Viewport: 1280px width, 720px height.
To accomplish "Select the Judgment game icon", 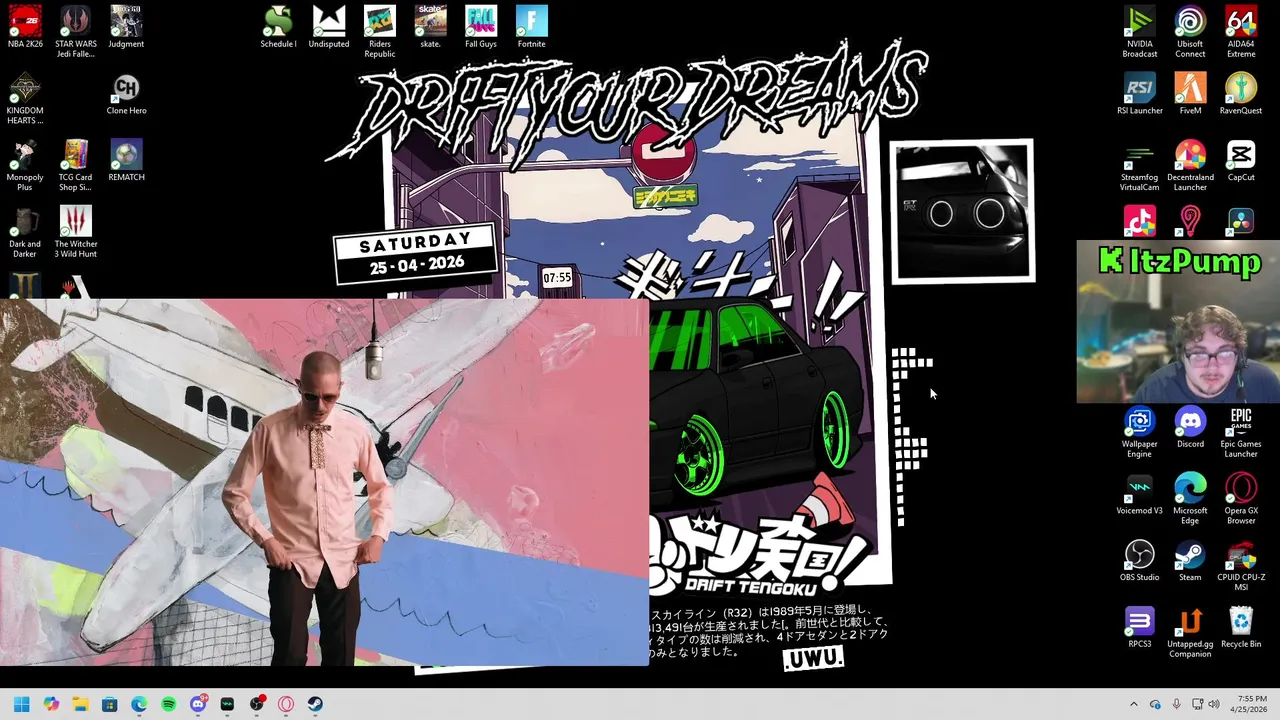I will (126, 27).
